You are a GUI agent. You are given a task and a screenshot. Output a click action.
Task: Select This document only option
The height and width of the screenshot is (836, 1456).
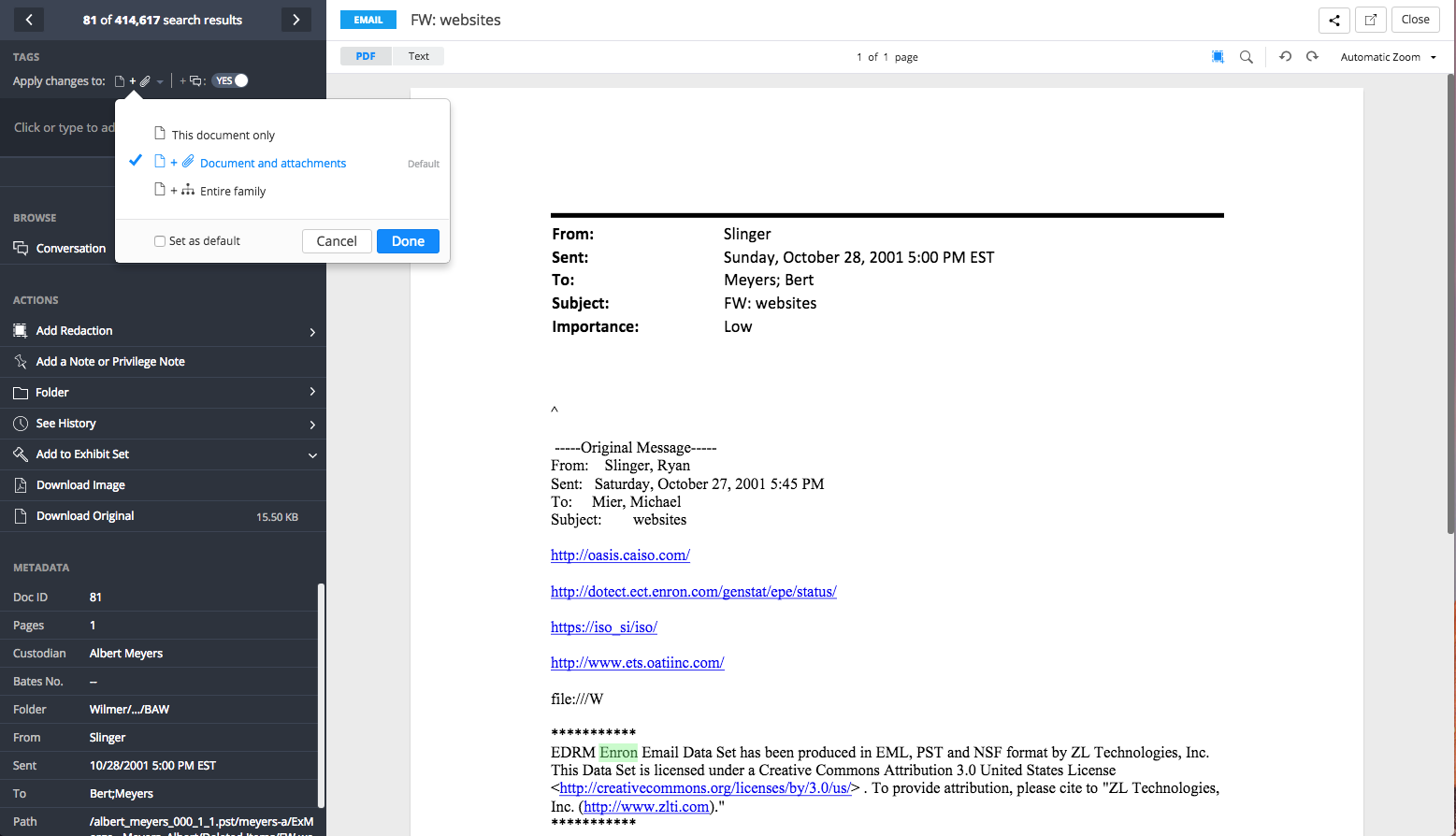214,135
